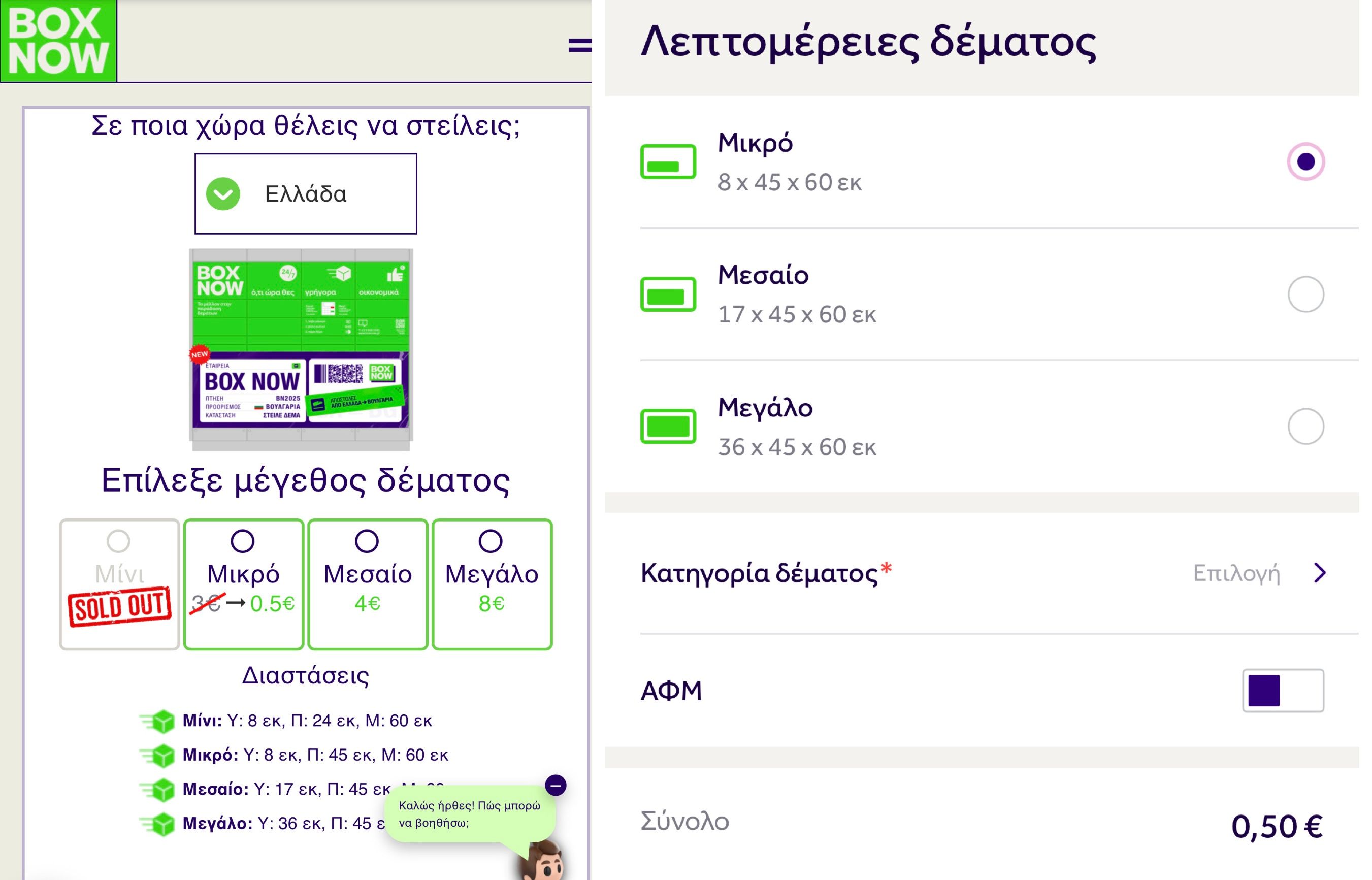Minimize the chat bubble with the minus button

[556, 785]
